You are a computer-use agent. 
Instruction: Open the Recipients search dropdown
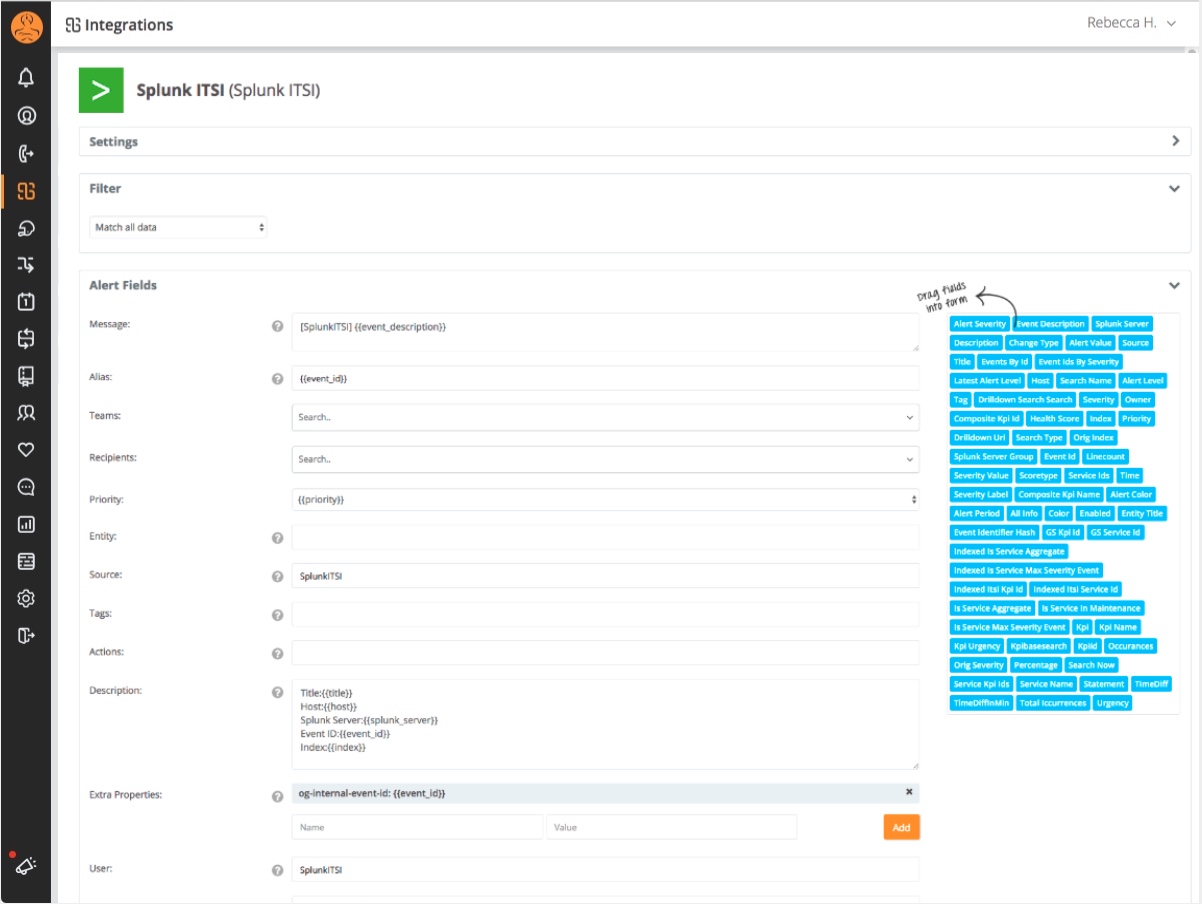click(x=605, y=459)
